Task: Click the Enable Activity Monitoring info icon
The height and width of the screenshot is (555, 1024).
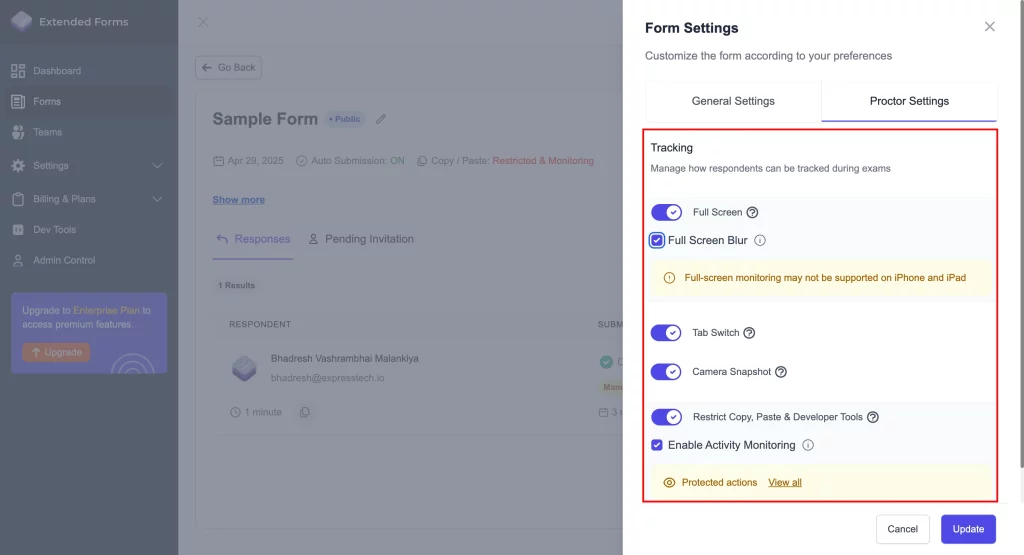Action: coord(808,445)
